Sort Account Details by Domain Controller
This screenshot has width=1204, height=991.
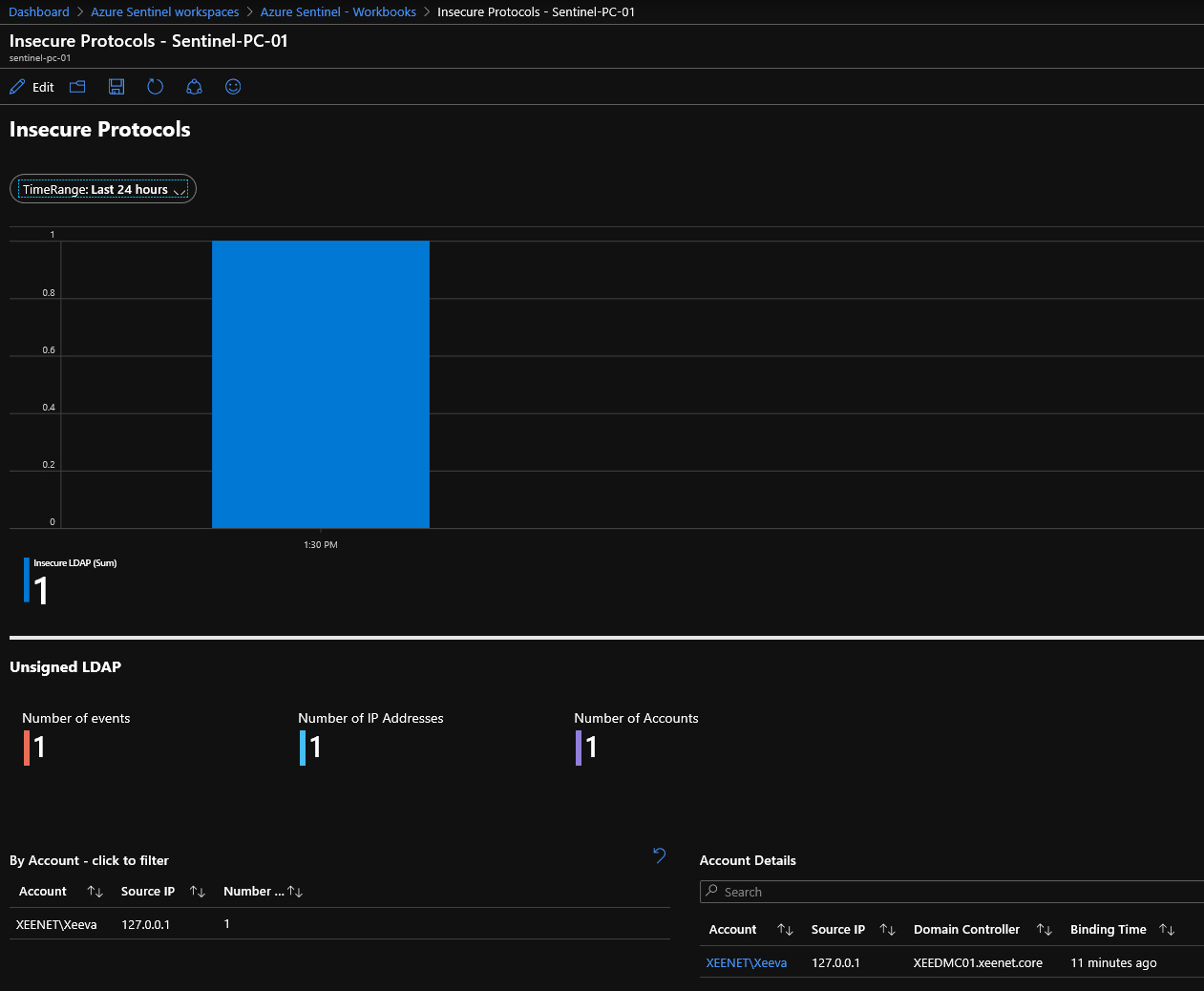(x=1044, y=930)
